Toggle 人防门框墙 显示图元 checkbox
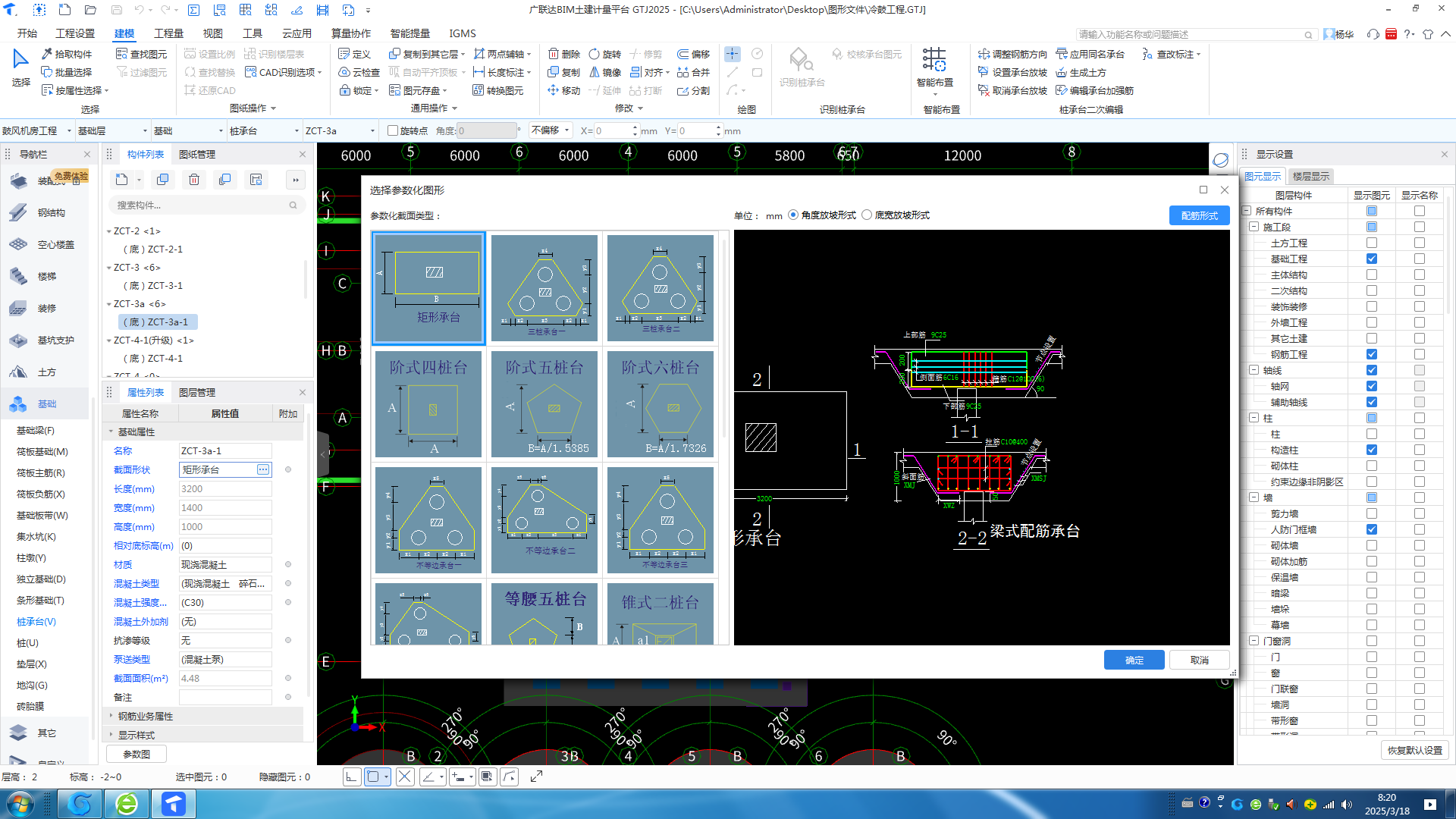The image size is (1456, 819). pyautogui.click(x=1372, y=529)
